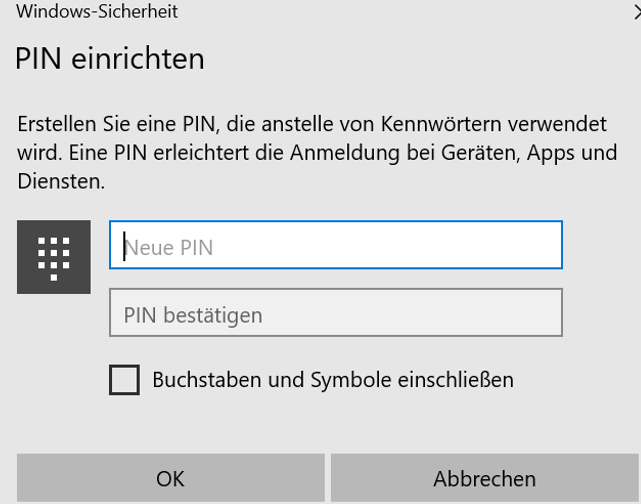
Task: Cancel PIN setup with Abbrechen
Action: click(x=484, y=479)
